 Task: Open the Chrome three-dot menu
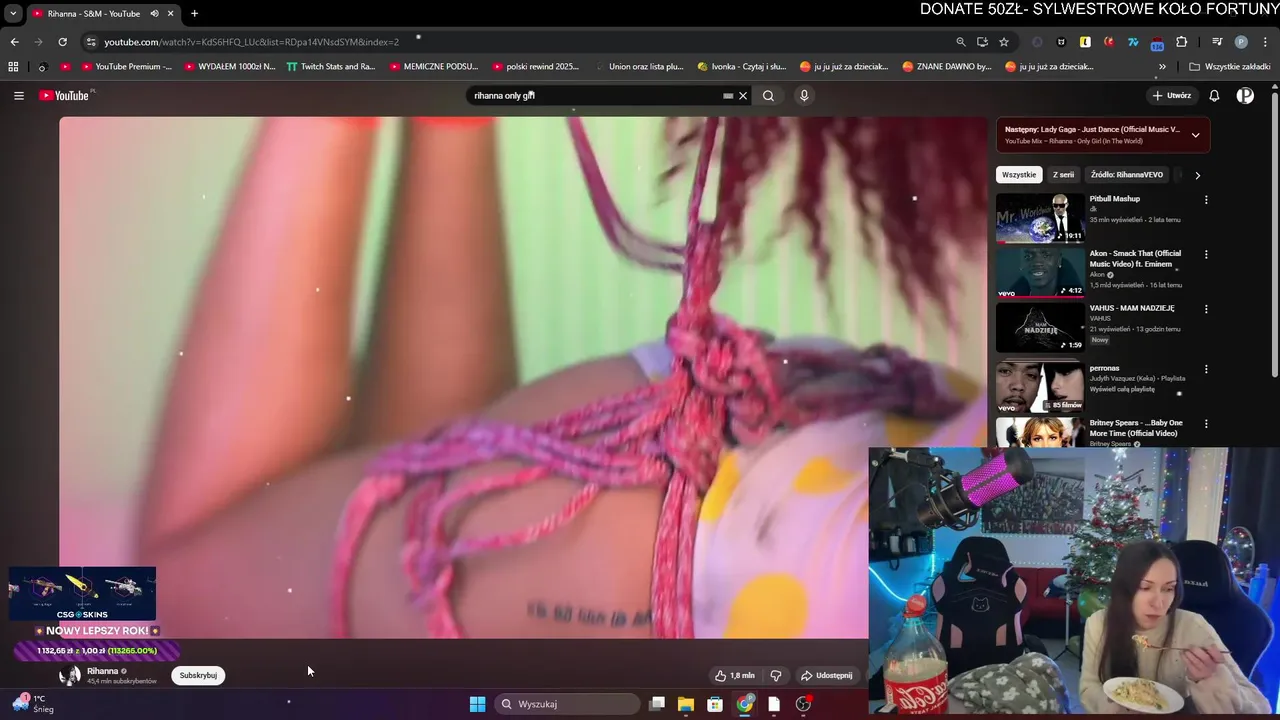1264,42
